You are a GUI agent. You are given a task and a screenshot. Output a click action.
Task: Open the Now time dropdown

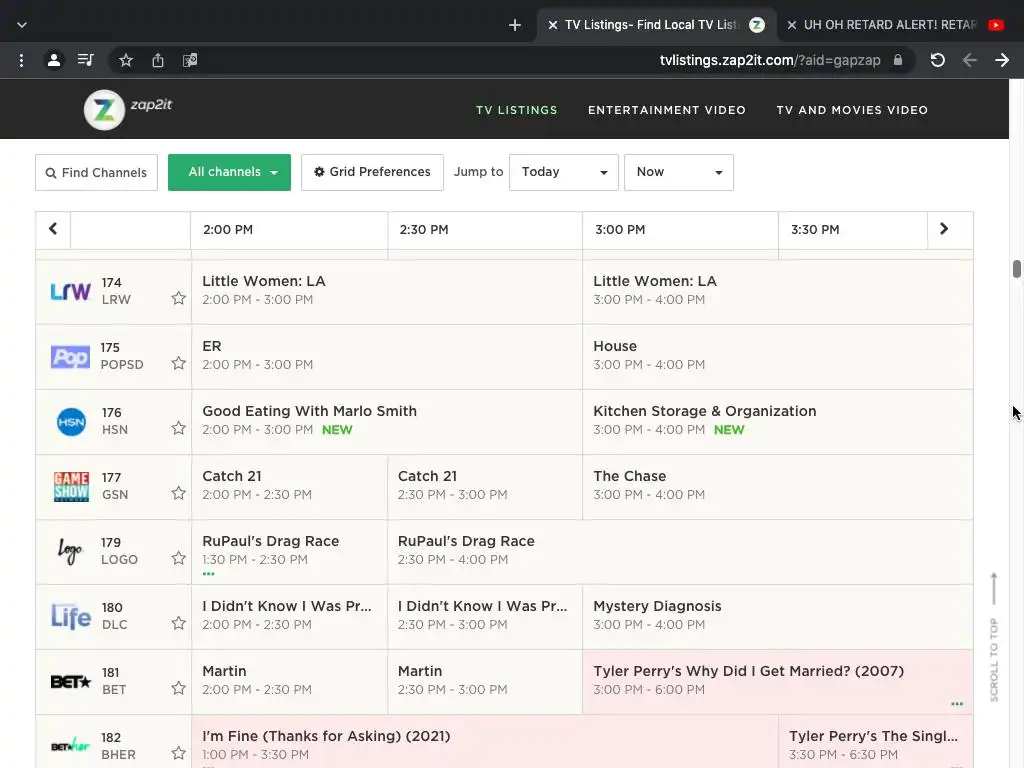point(679,172)
